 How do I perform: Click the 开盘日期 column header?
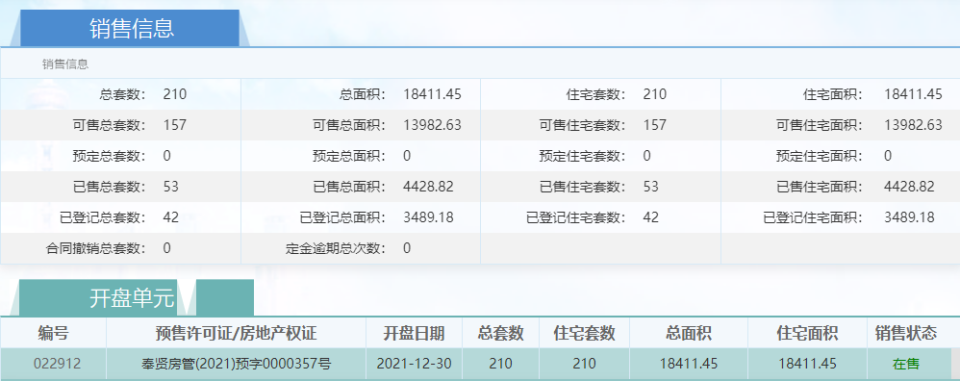coord(414,333)
